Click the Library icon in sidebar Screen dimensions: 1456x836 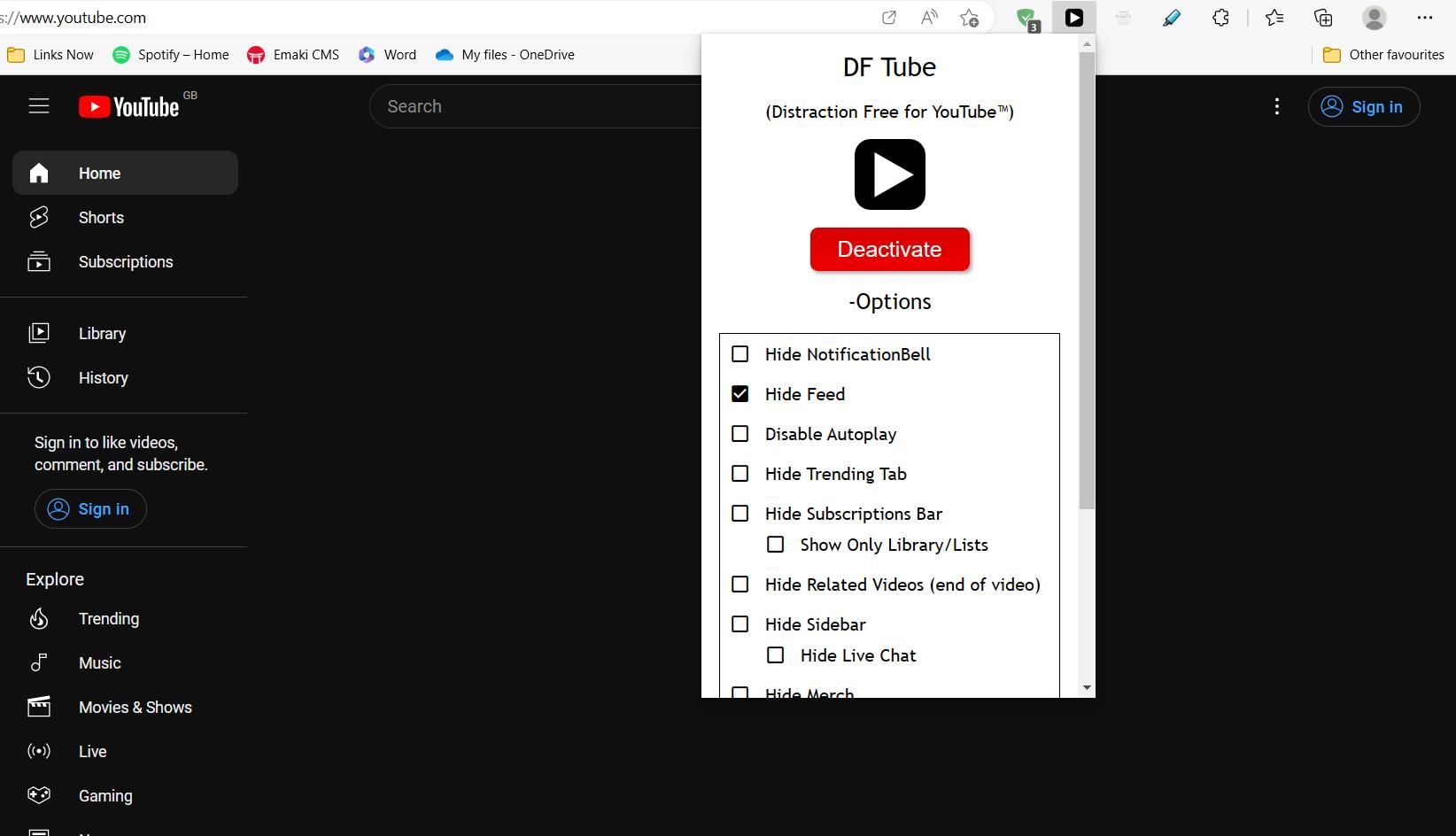pos(39,333)
